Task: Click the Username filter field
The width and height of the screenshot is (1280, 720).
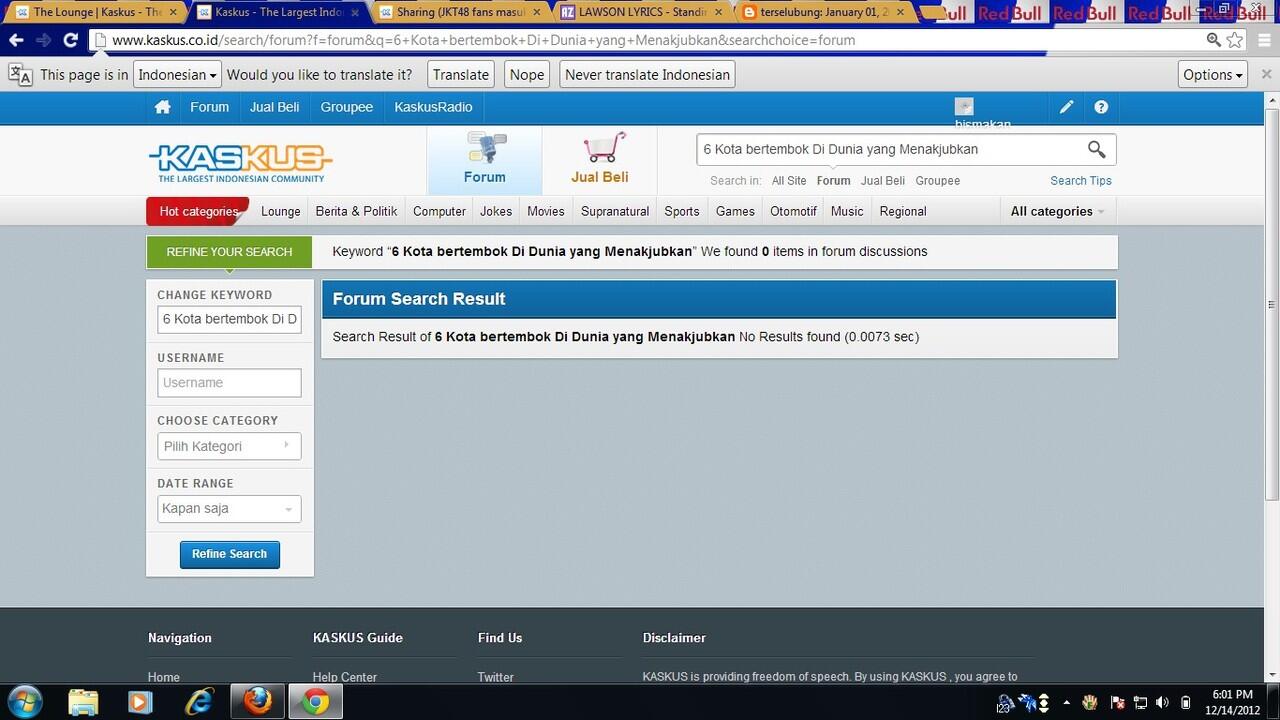Action: (x=229, y=382)
